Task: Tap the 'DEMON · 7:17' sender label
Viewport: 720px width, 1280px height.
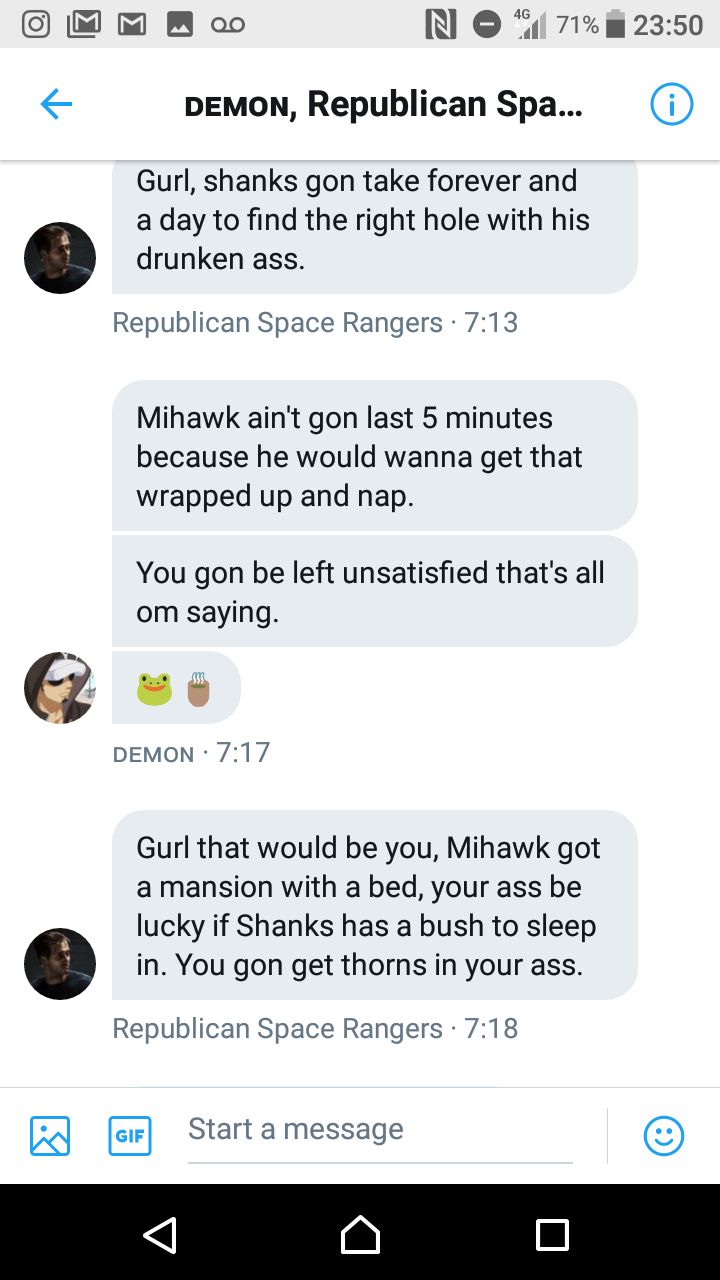Action: pyautogui.click(x=192, y=753)
